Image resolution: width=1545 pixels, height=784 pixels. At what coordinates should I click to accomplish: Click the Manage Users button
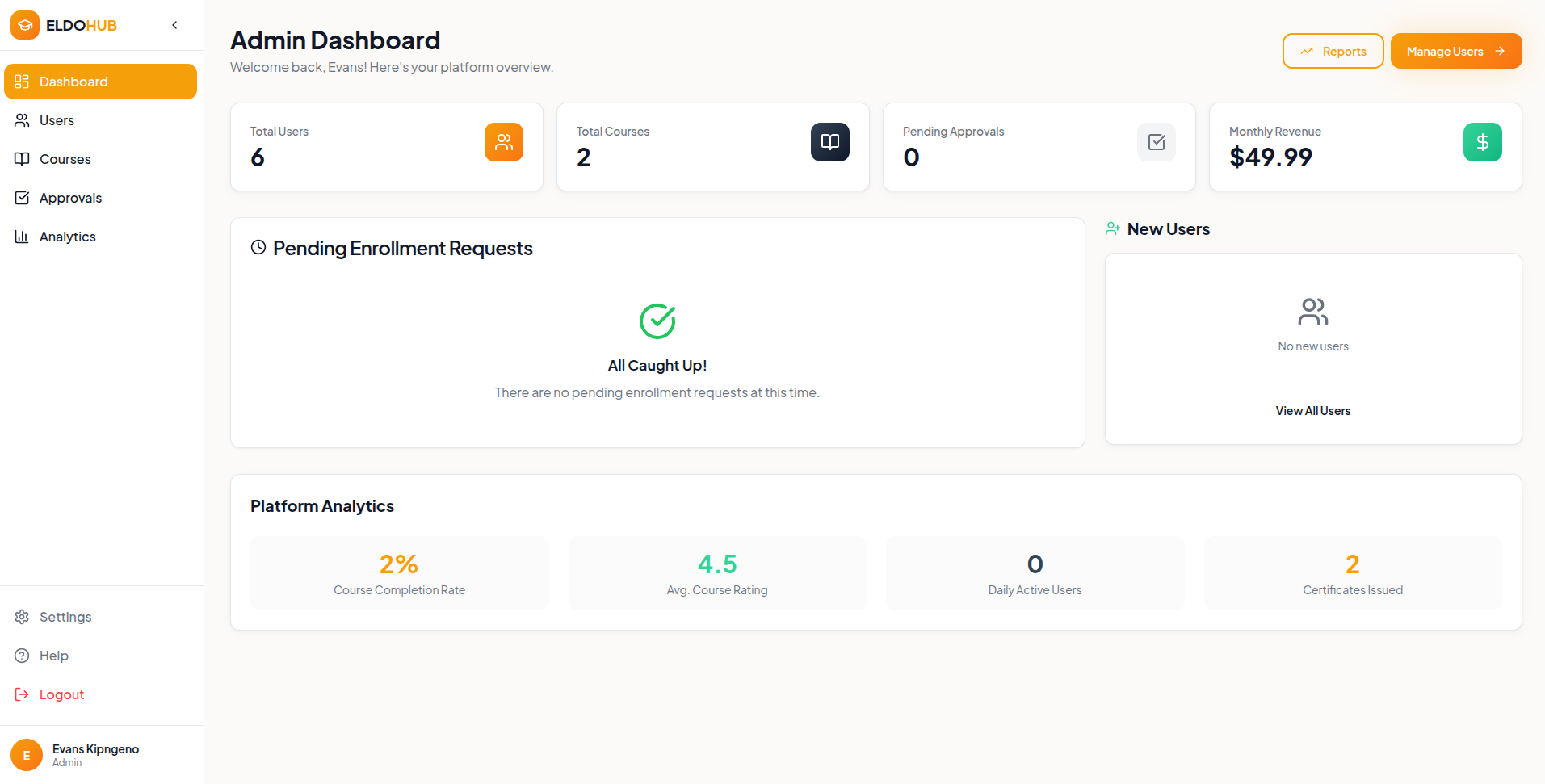coord(1455,50)
